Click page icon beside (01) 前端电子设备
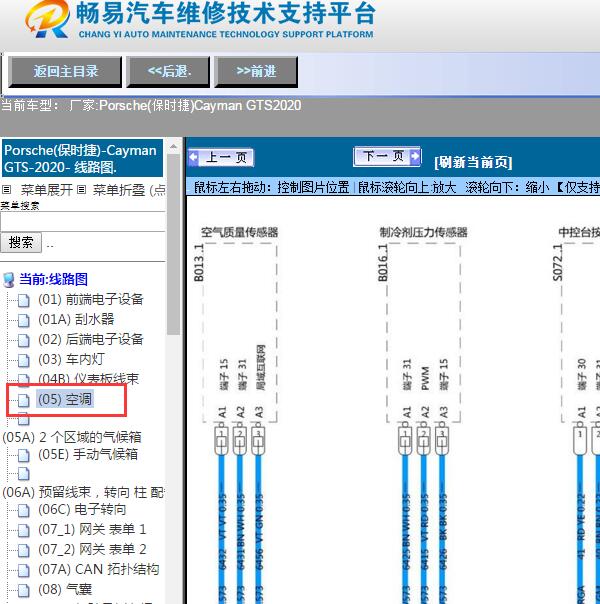 pyautogui.click(x=23, y=300)
